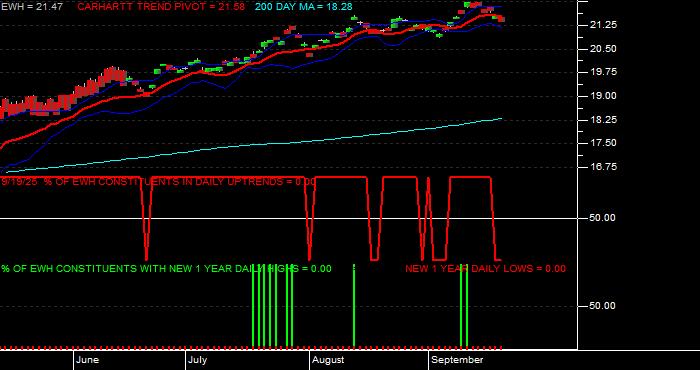Click the 200 DAY MA = 18.28 label
This screenshot has width=700, height=370.
coord(304,7)
